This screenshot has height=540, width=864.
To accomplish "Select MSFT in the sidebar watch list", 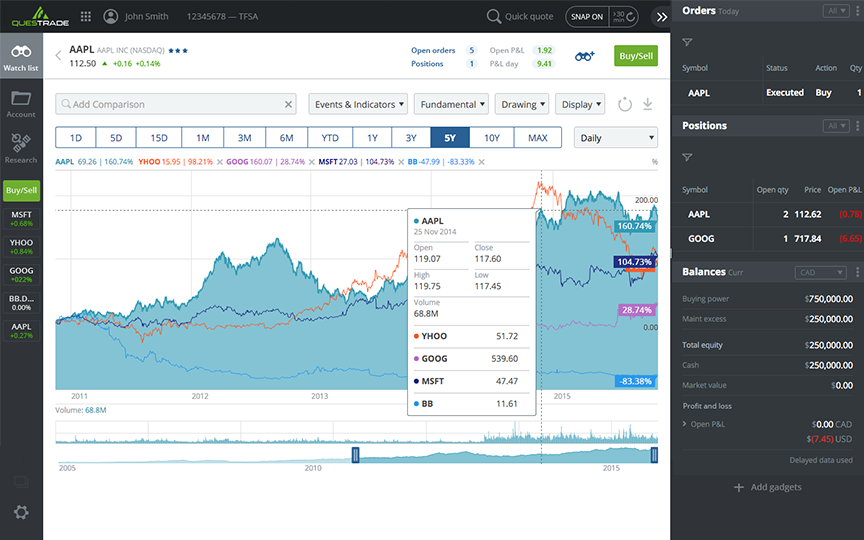I will coord(21,219).
